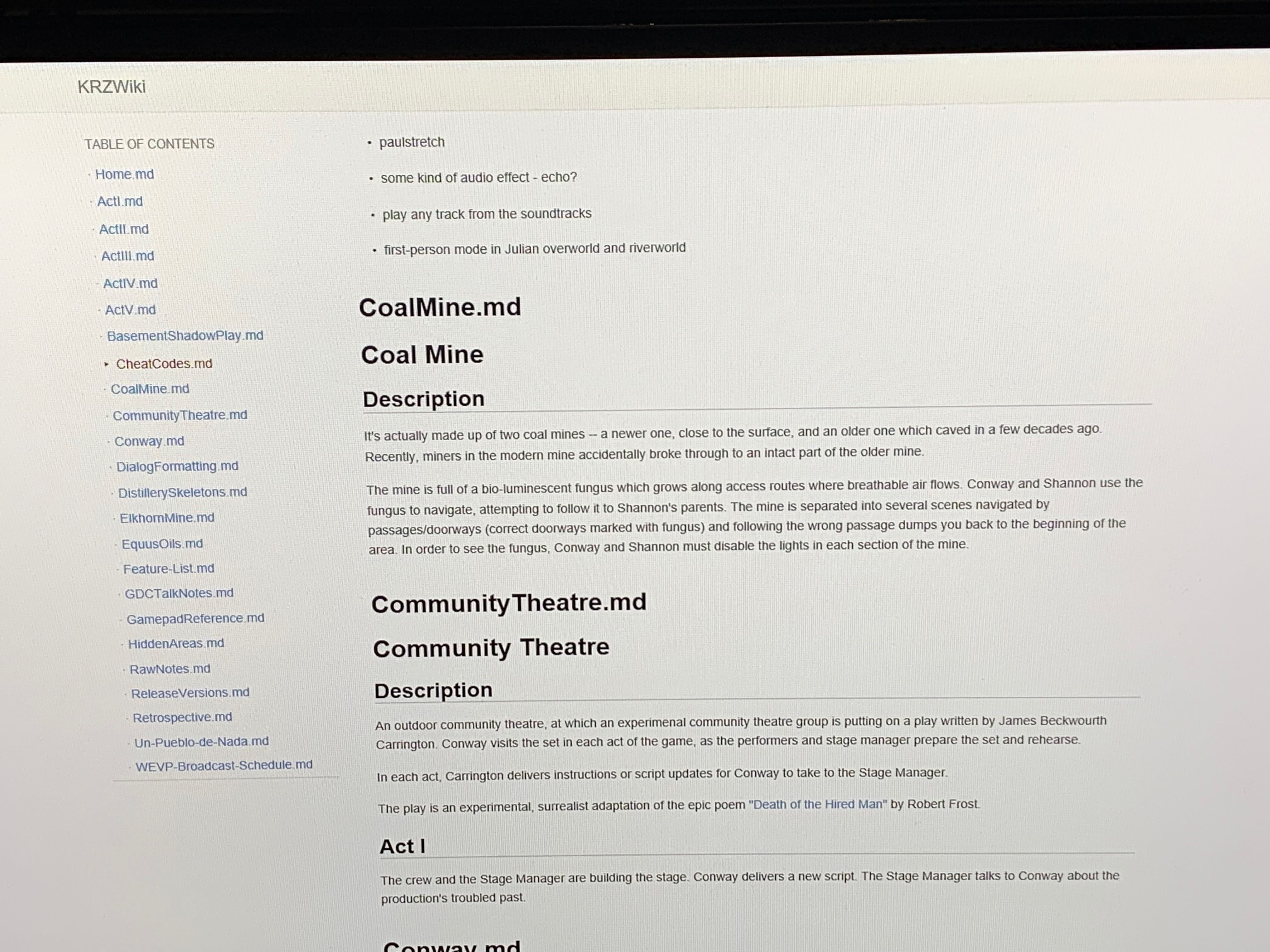Image resolution: width=1270 pixels, height=952 pixels.
Task: Jump to CoalMine.md in sidebar
Action: (x=150, y=389)
